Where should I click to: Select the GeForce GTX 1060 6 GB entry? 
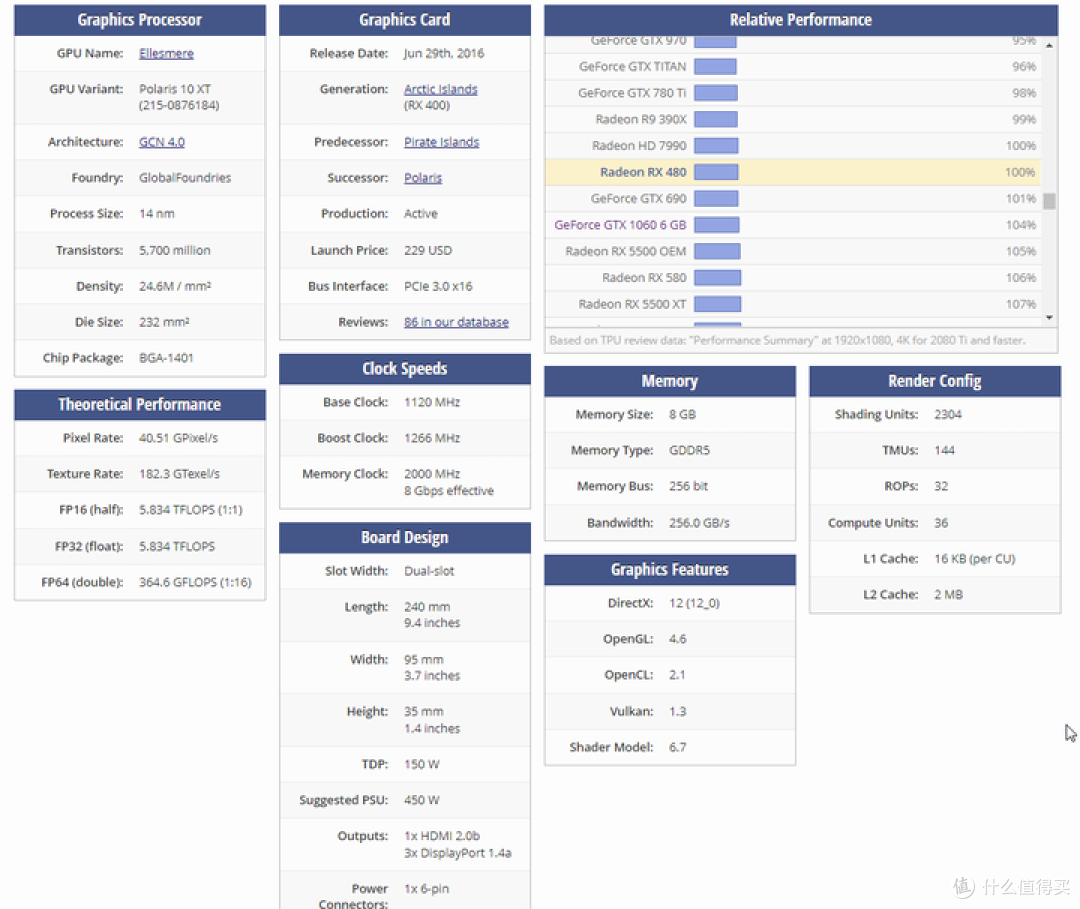pos(621,225)
